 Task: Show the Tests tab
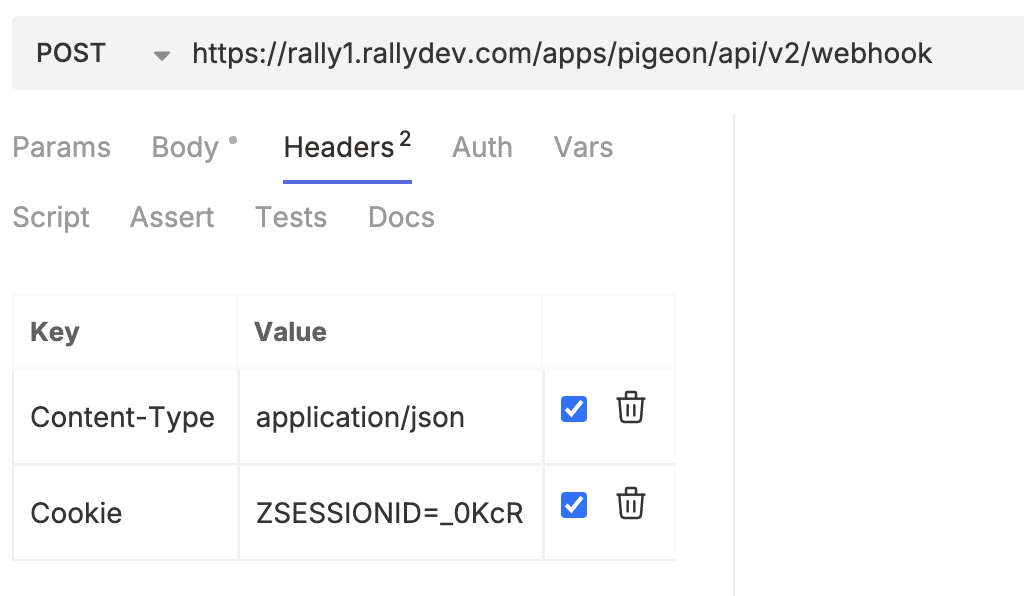(x=291, y=217)
